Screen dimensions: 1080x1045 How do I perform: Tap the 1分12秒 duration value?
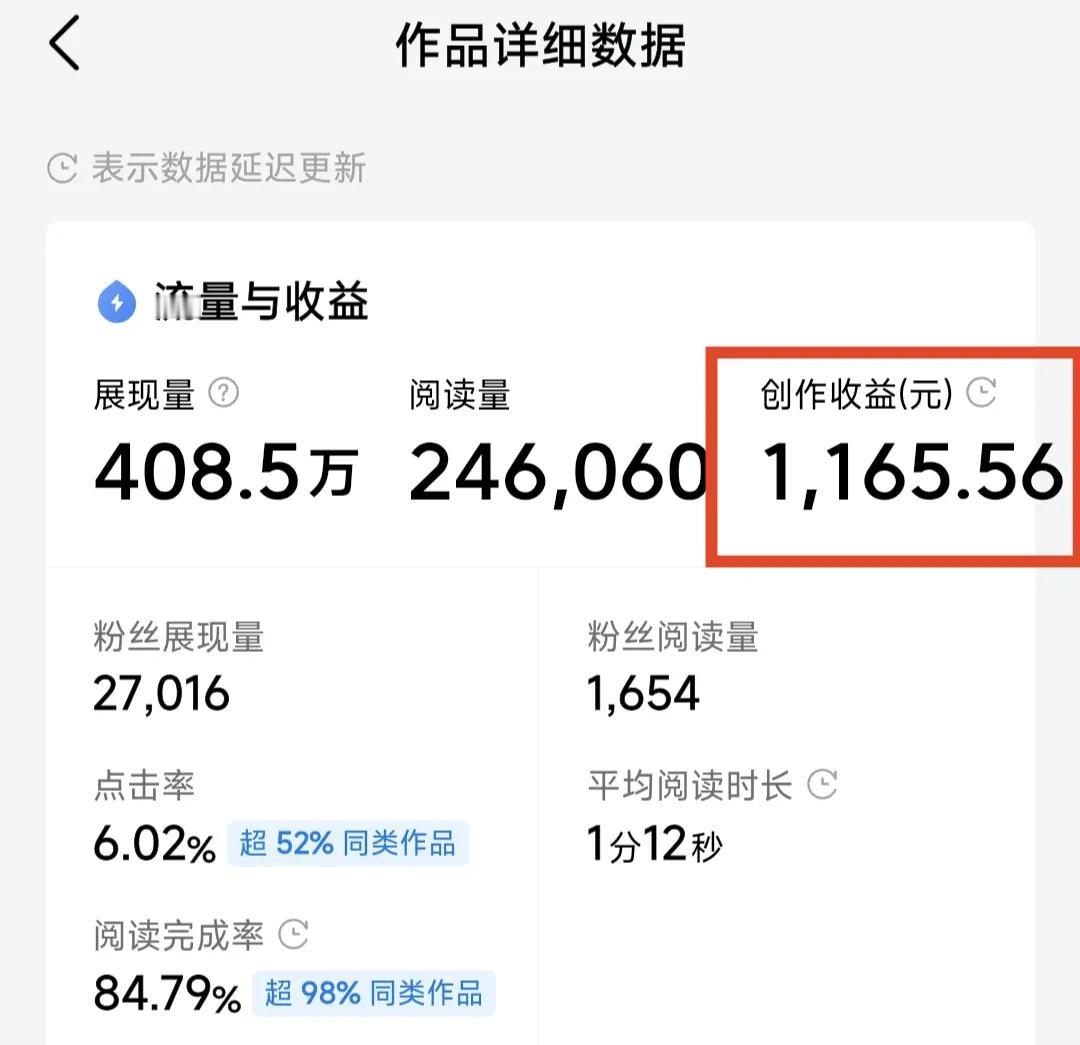655,844
